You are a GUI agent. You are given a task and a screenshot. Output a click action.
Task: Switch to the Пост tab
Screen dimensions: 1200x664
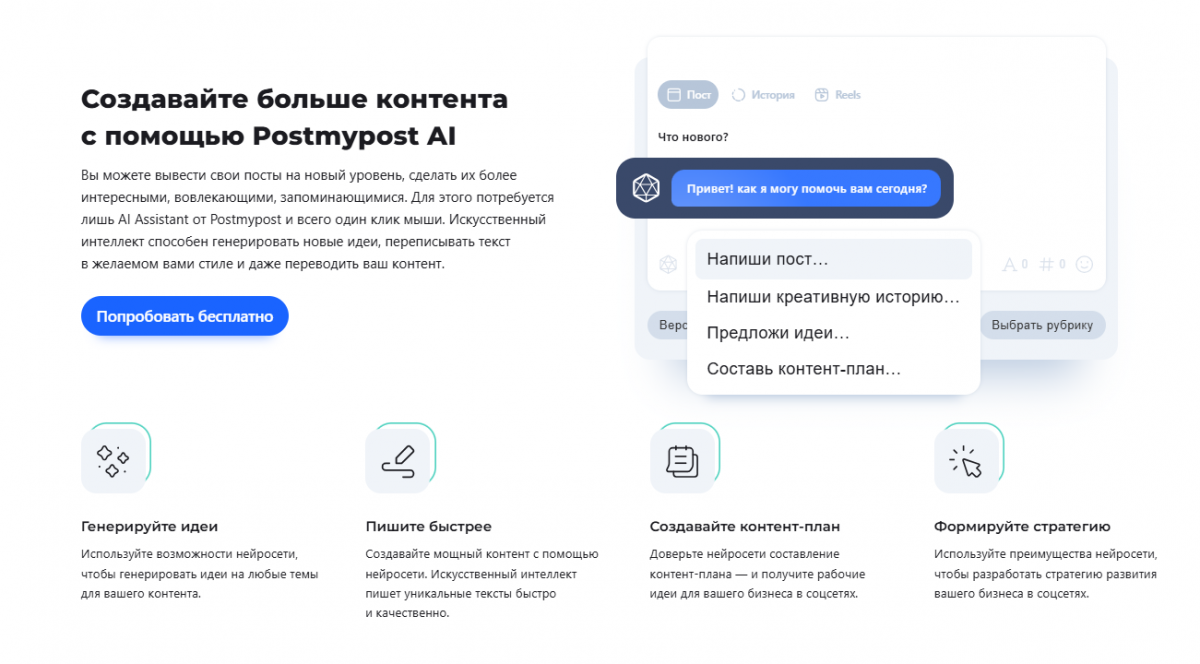point(689,95)
